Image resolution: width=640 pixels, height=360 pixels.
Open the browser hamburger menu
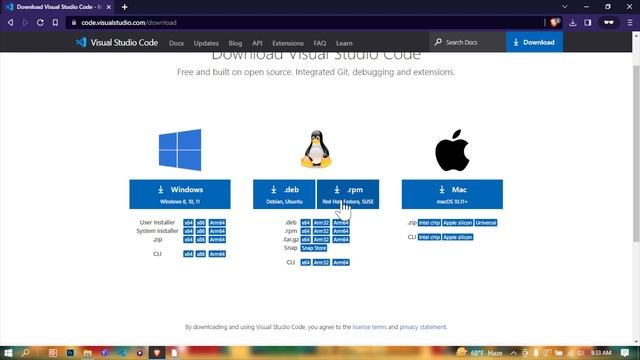pos(630,22)
